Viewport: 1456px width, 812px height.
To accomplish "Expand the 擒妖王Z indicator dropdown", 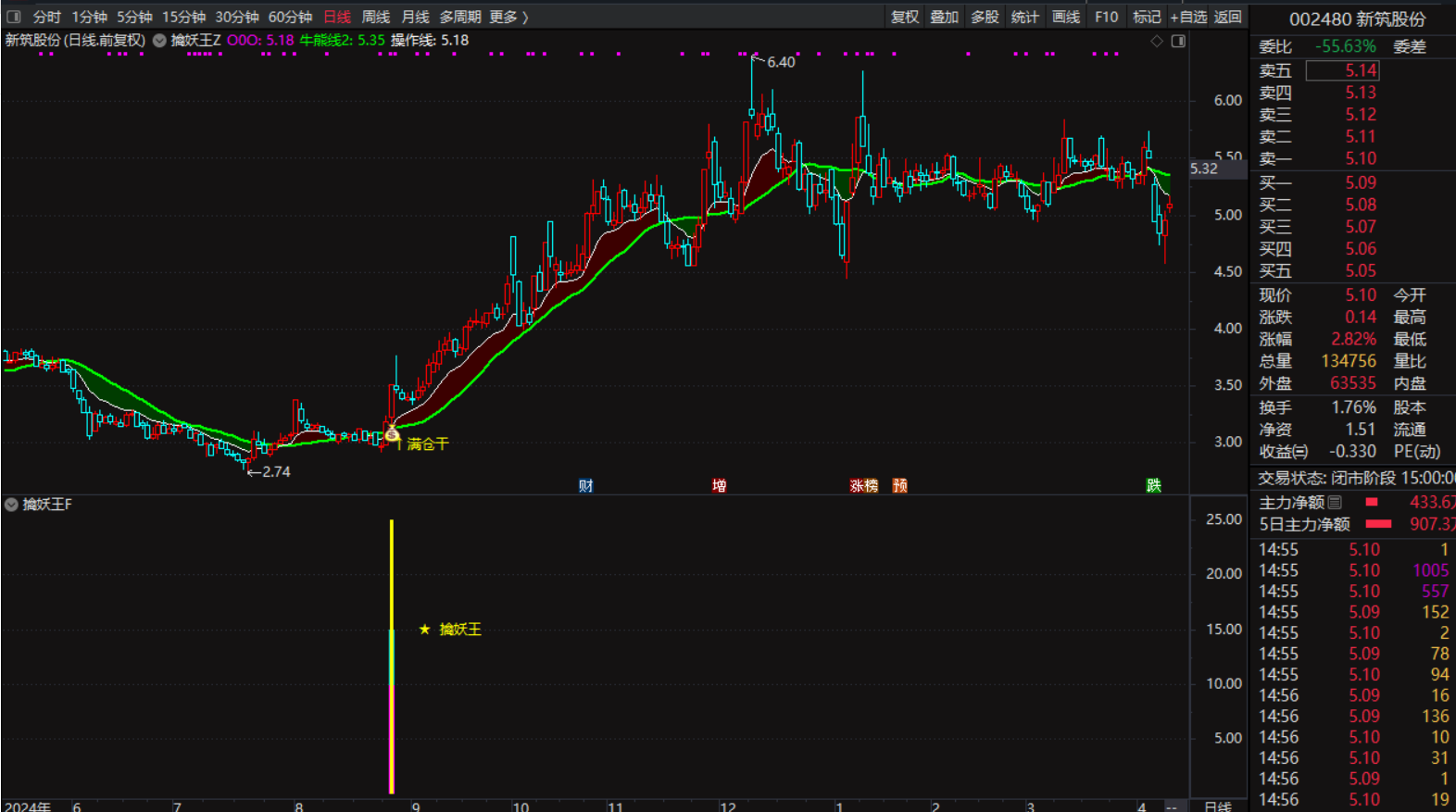I will (x=159, y=41).
